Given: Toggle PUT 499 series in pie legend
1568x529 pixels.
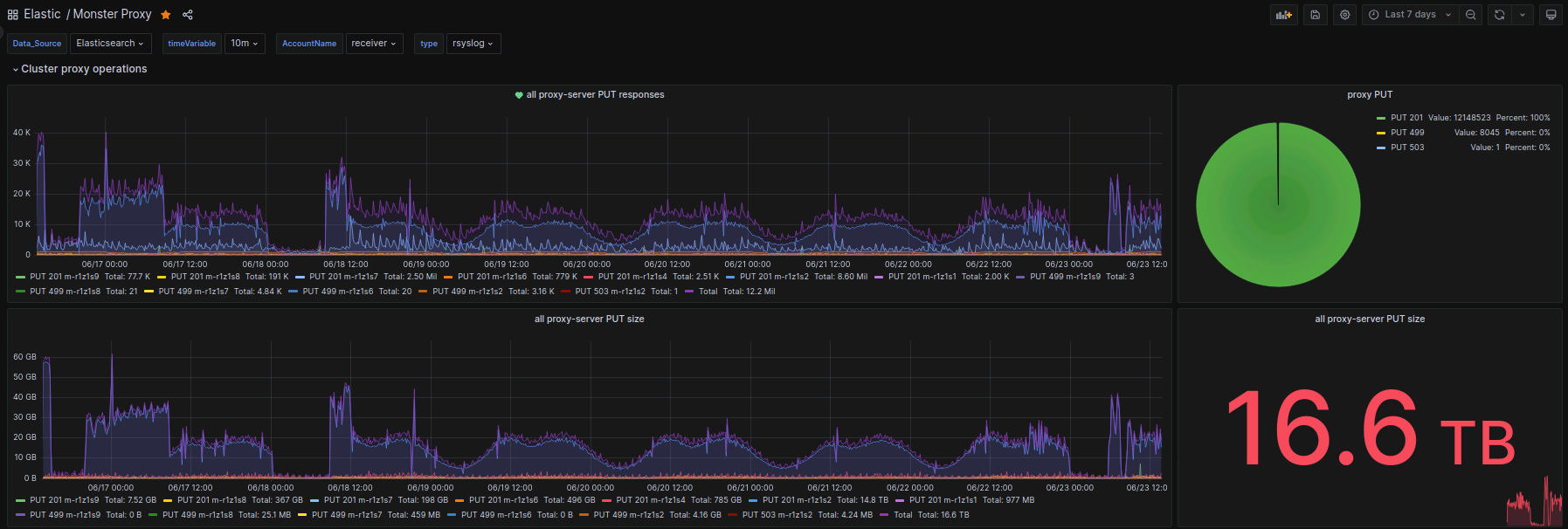Looking at the screenshot, I should point(1406,133).
